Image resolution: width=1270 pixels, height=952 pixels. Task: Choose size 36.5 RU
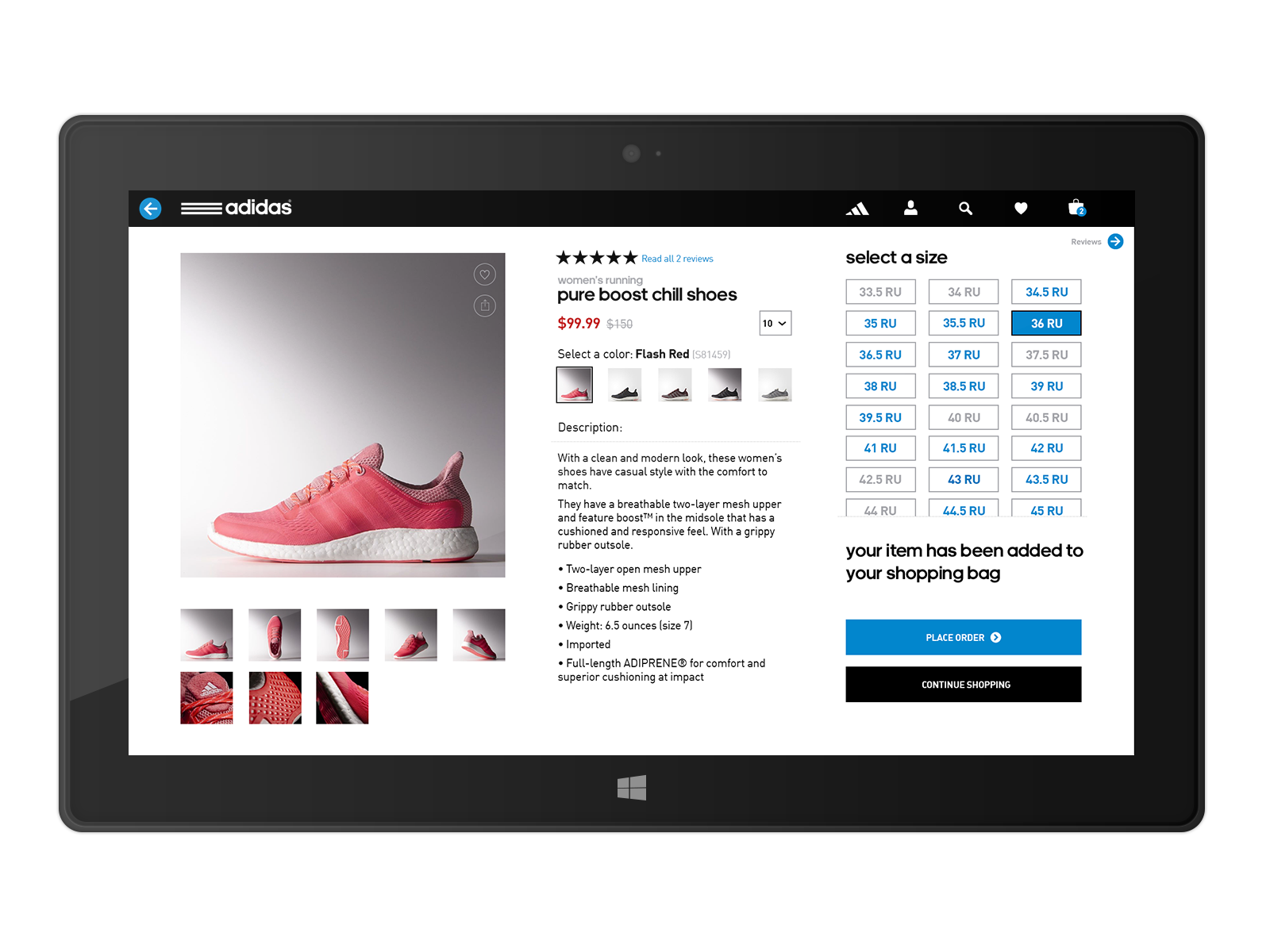(880, 355)
